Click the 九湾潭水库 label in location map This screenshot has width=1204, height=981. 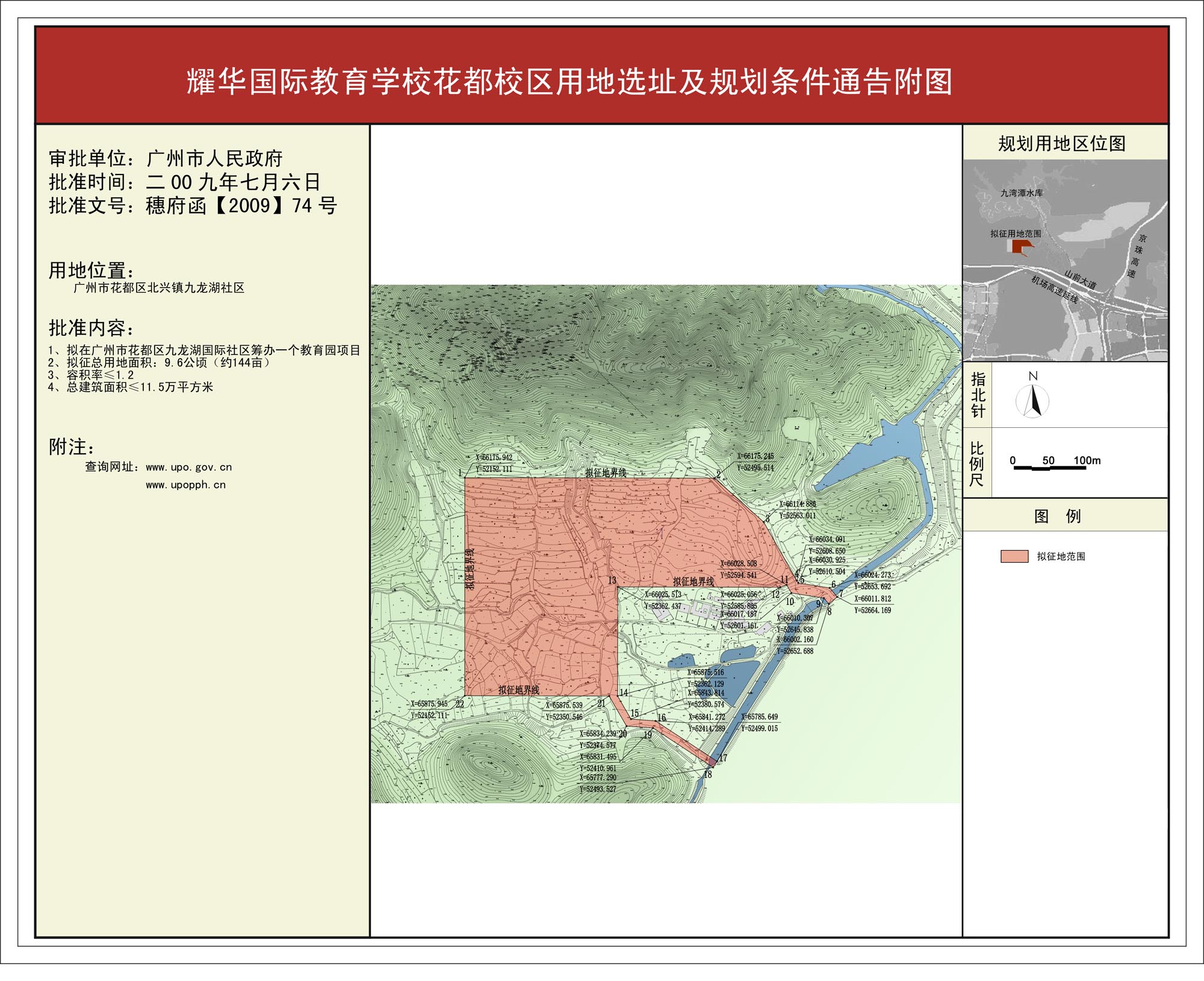pos(1022,193)
